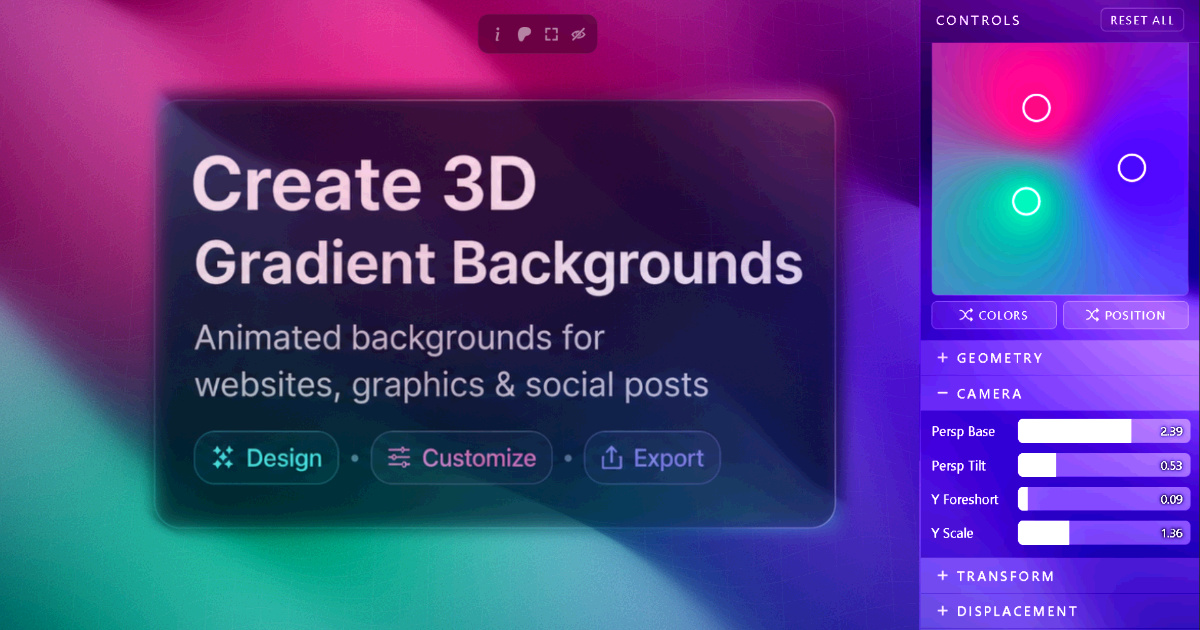Screen dimensions: 1200x630
Task: Expand the Displacement section
Action: [1060, 611]
